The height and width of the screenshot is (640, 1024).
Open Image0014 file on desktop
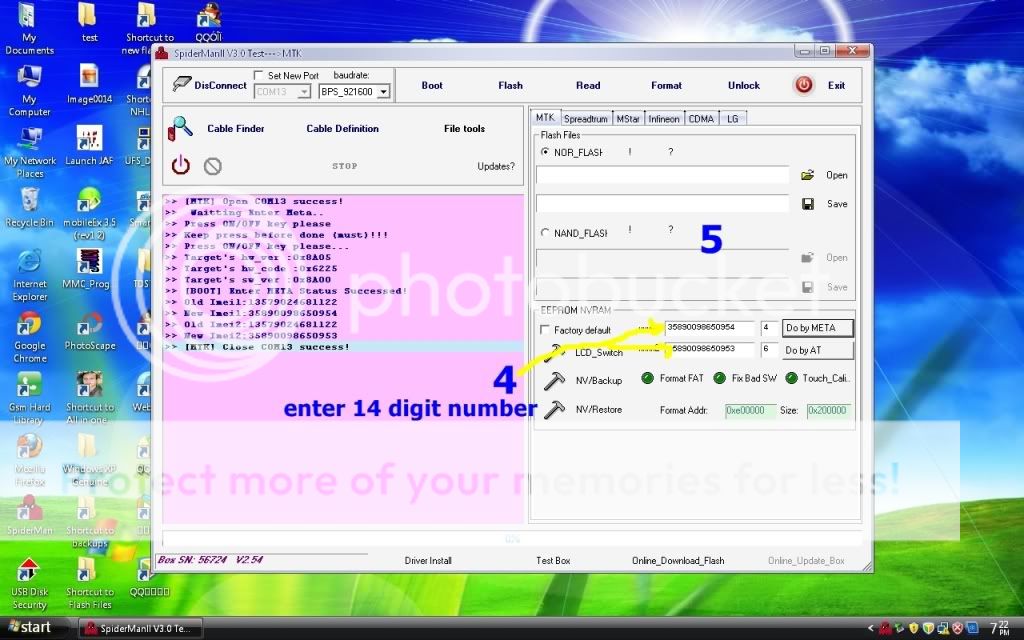pyautogui.click(x=89, y=84)
